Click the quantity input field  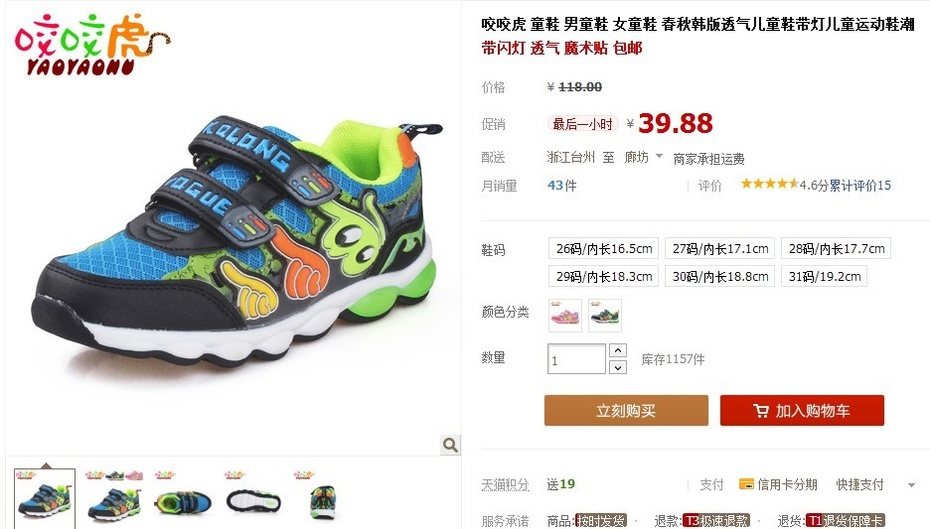pyautogui.click(x=577, y=359)
